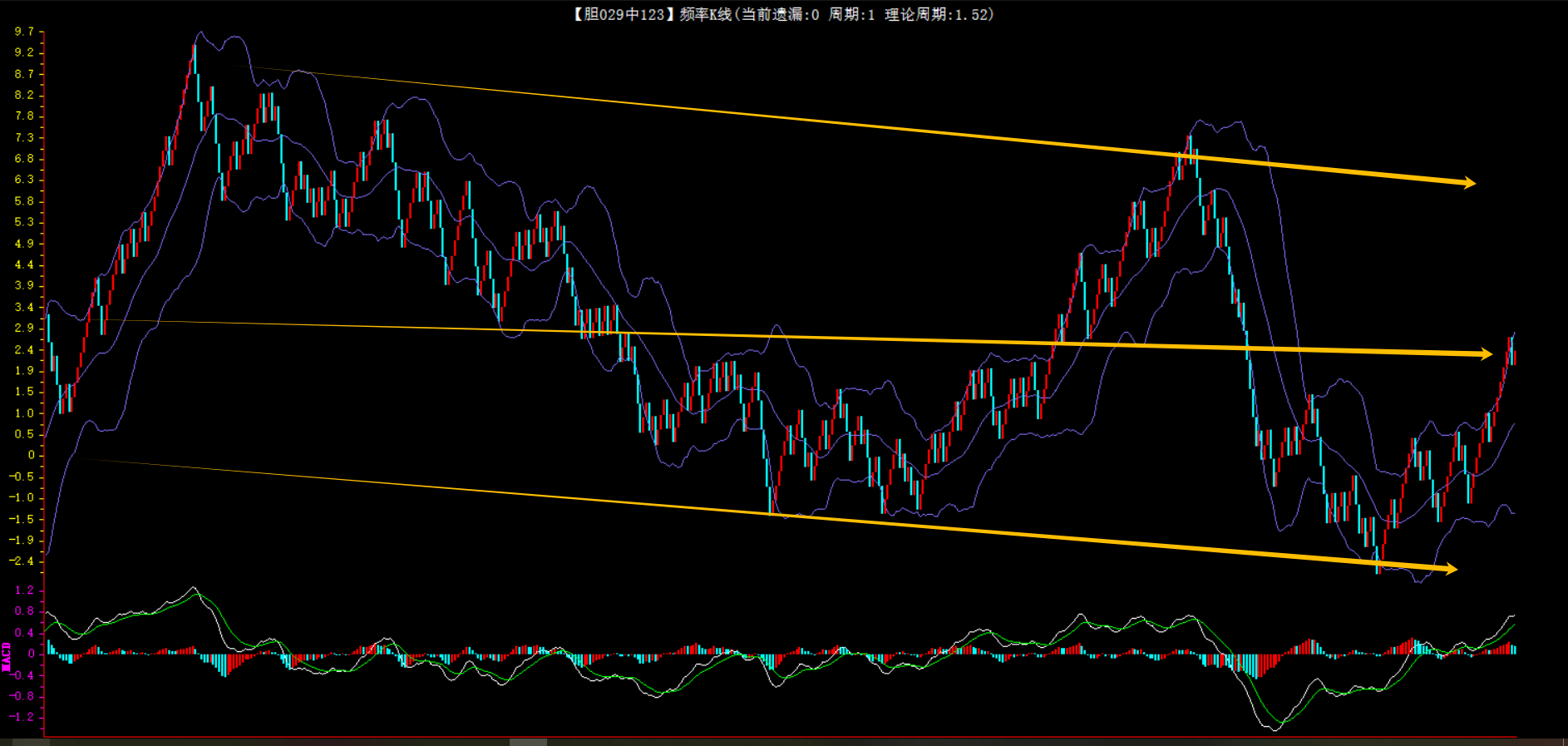Click the 0.4 label on the MACD axis

(24, 633)
